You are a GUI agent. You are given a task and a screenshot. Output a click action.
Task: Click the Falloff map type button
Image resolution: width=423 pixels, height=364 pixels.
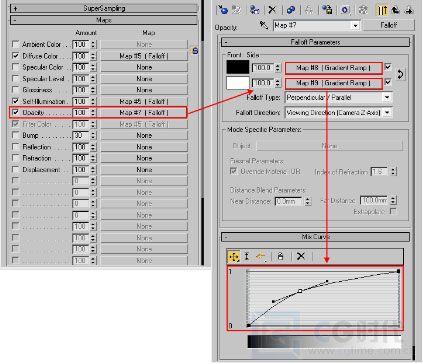389,25
